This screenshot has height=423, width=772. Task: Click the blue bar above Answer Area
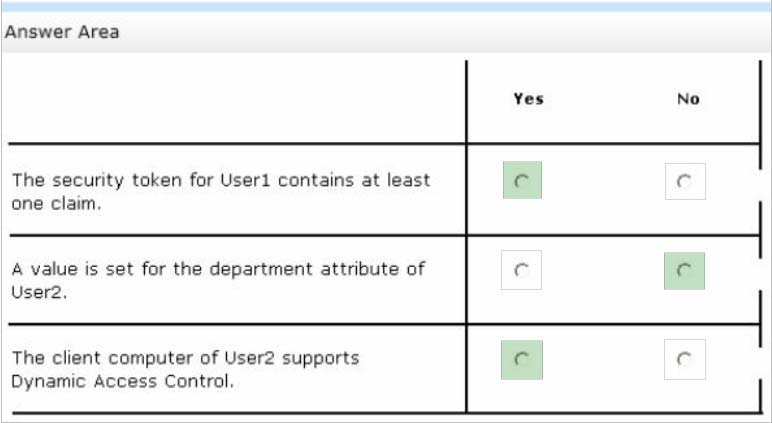click(386, 6)
